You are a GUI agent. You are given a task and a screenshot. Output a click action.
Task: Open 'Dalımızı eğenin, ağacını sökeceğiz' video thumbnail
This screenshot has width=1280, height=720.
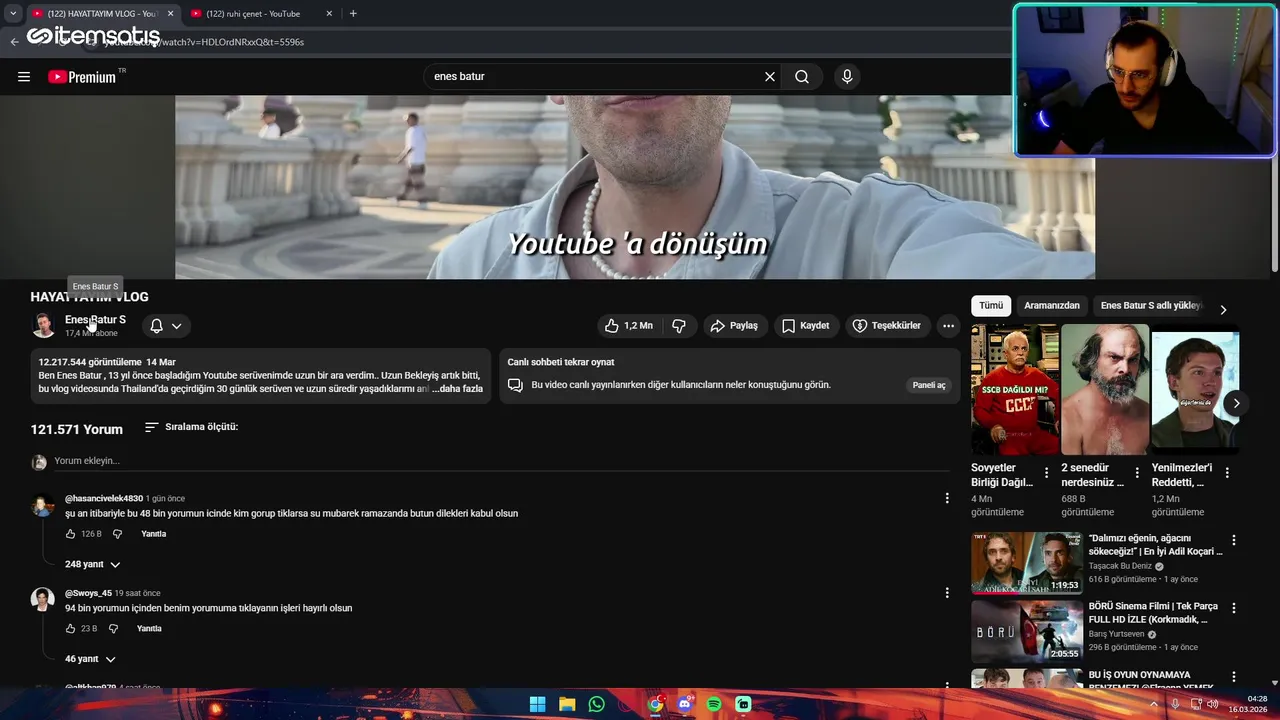pyautogui.click(x=1027, y=563)
